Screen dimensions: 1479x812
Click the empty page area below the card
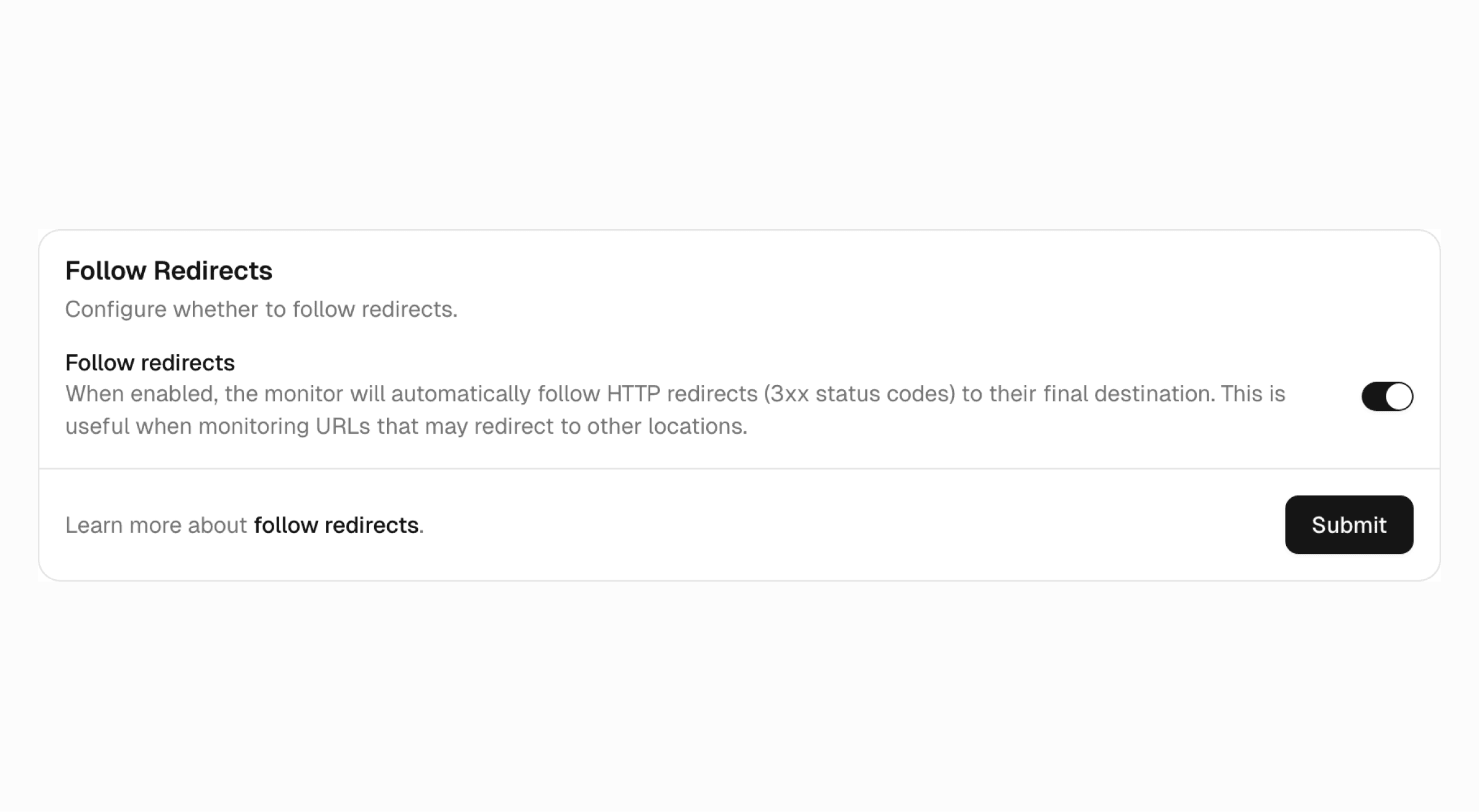(739, 696)
